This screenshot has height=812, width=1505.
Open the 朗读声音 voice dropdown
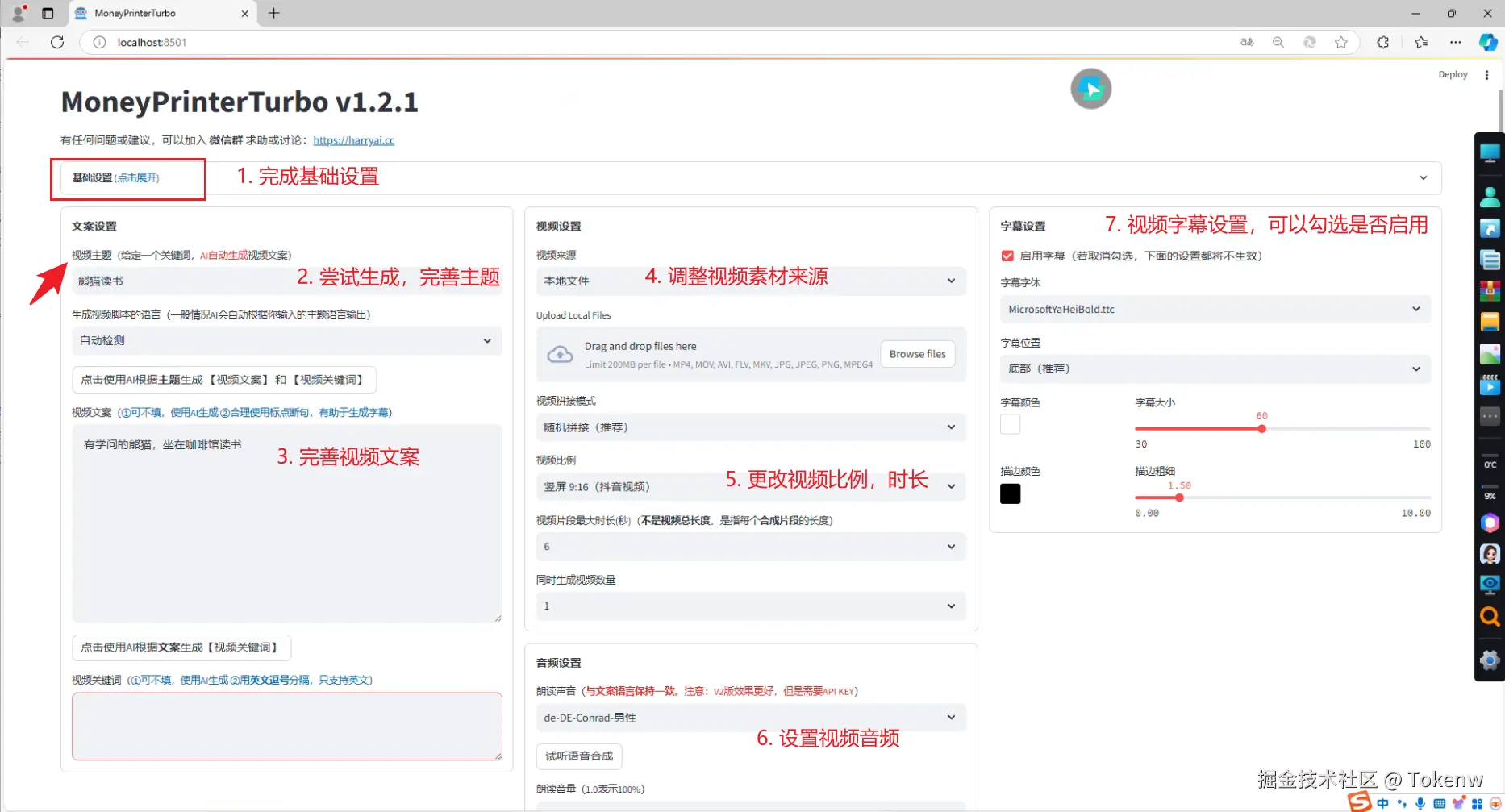[750, 718]
